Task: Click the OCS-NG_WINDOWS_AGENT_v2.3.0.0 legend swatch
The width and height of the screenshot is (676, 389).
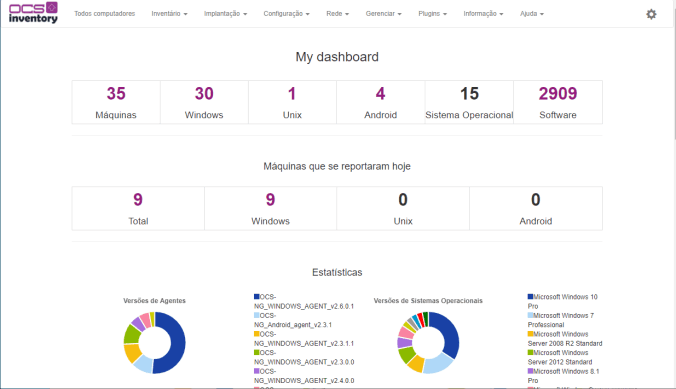Action: click(257, 352)
